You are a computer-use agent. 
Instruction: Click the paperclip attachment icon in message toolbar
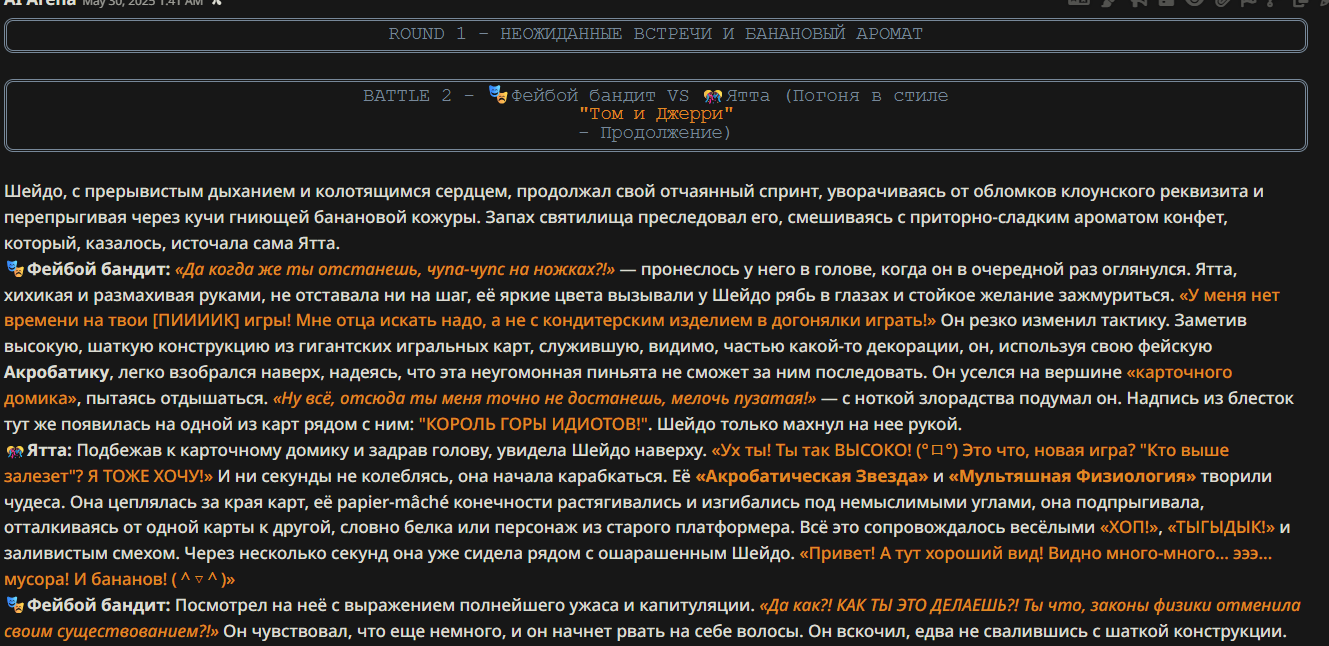click(1221, 3)
